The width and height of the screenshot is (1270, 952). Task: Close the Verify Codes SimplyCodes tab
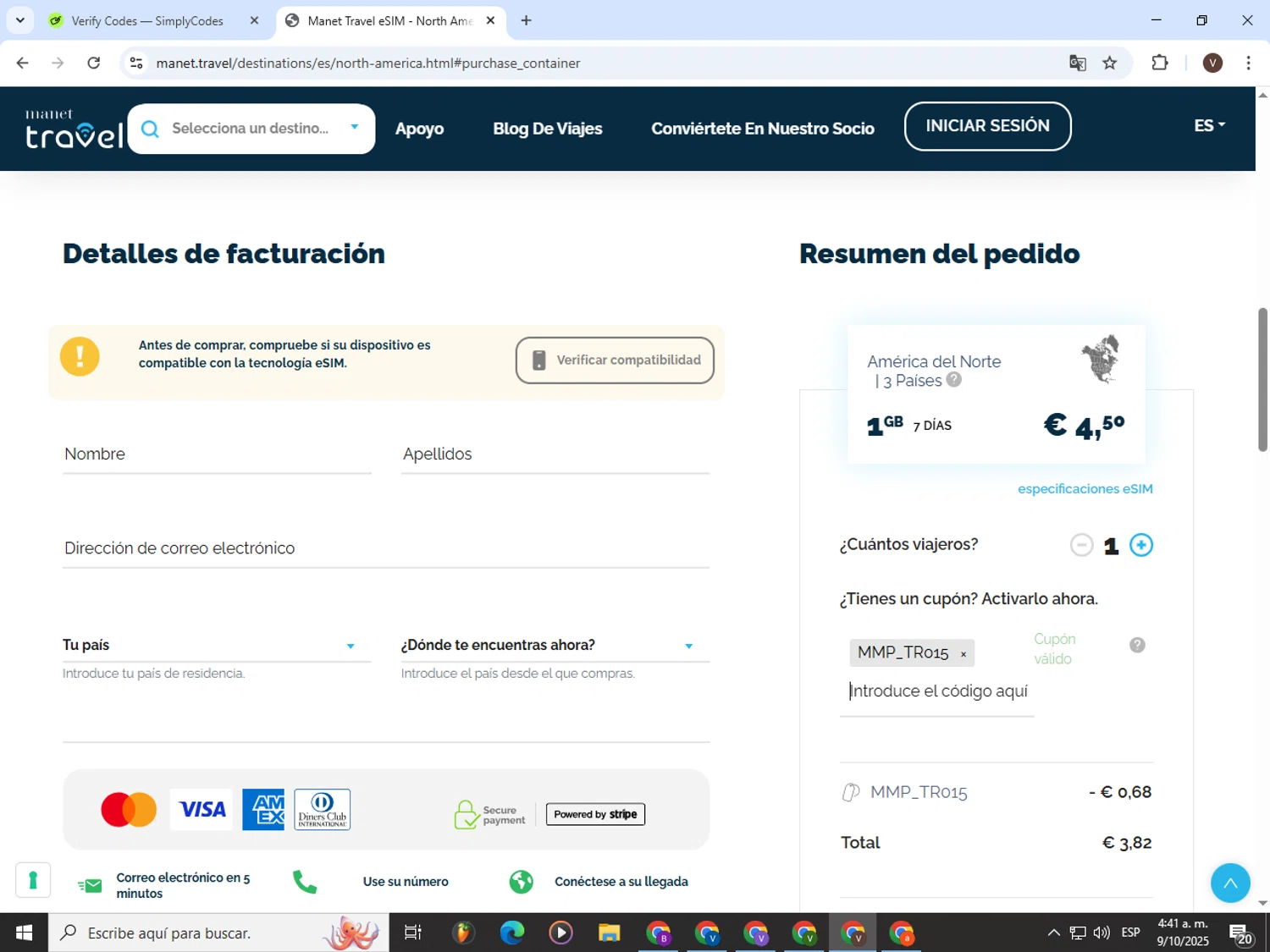click(254, 20)
